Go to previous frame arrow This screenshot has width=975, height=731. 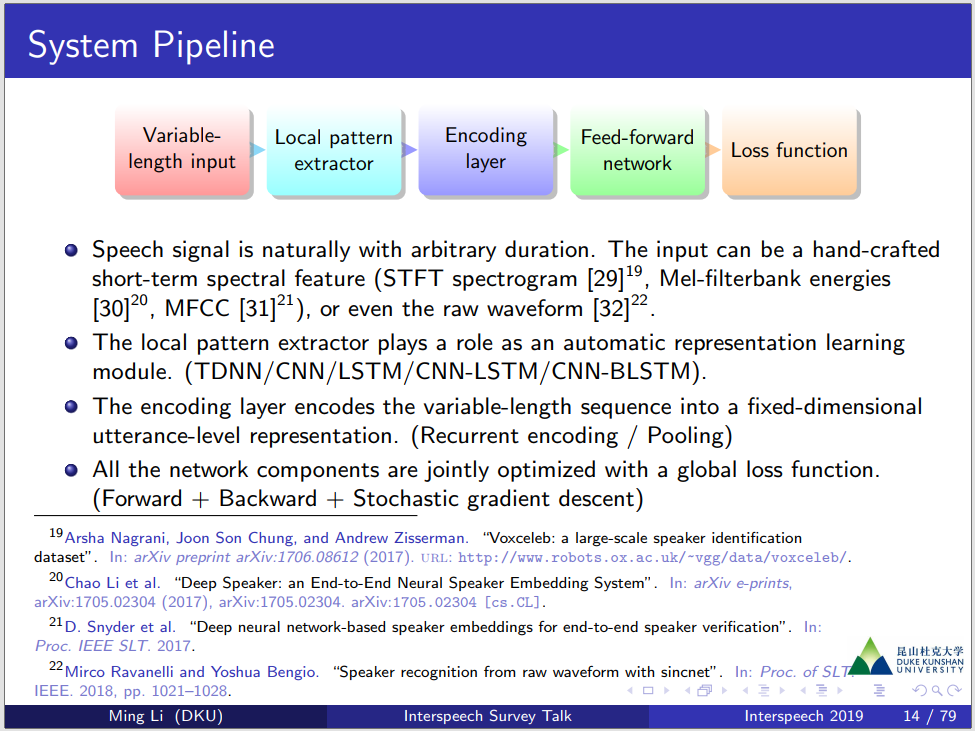pos(688,691)
